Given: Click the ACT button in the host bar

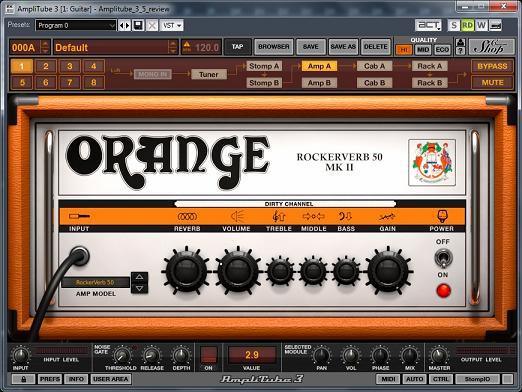Looking at the screenshot, I should (x=428, y=25).
